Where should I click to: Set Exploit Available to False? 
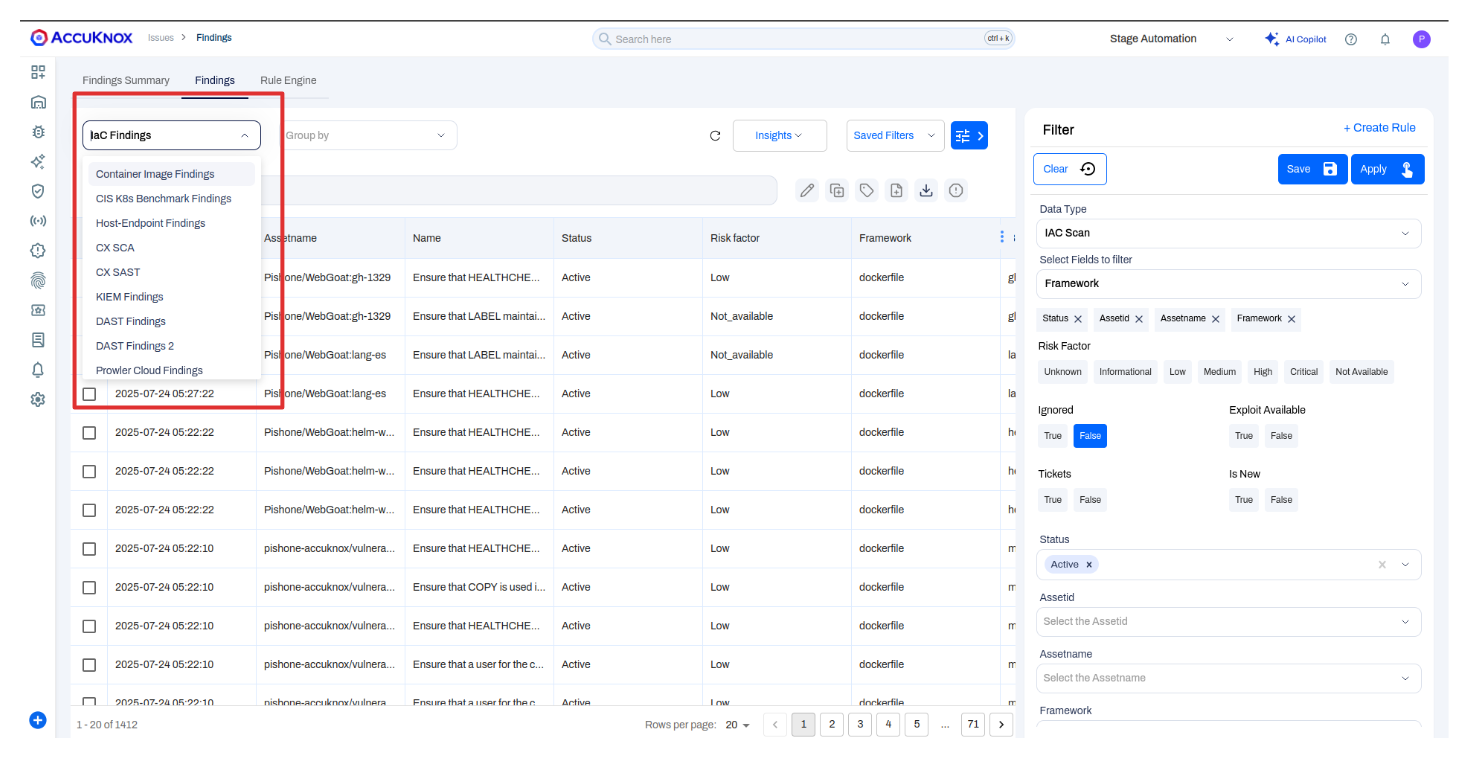click(x=1281, y=436)
